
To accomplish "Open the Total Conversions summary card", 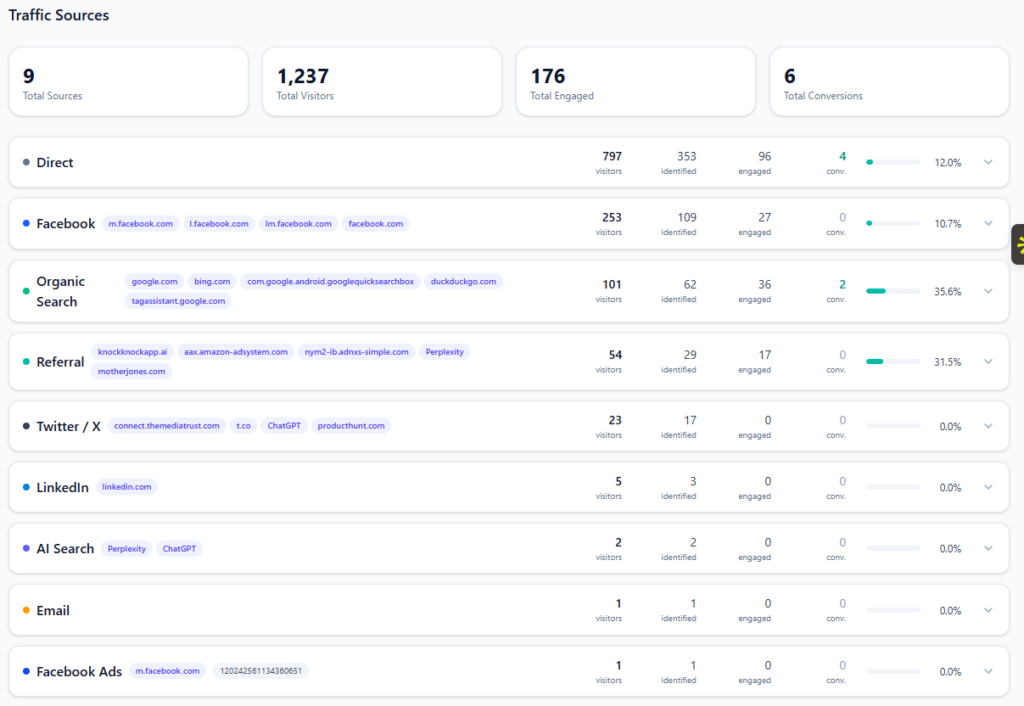I will 888,82.
